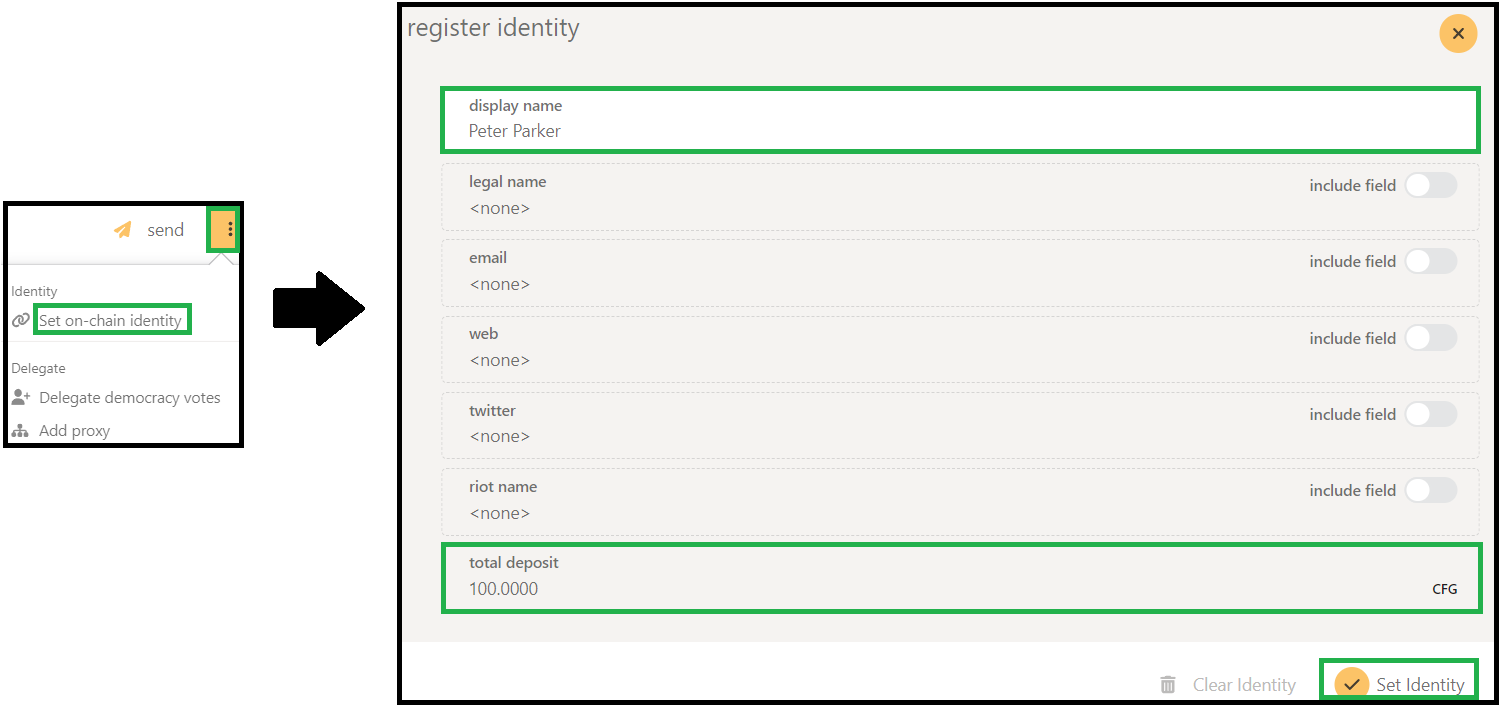Click the paper plane send icon

[123, 230]
